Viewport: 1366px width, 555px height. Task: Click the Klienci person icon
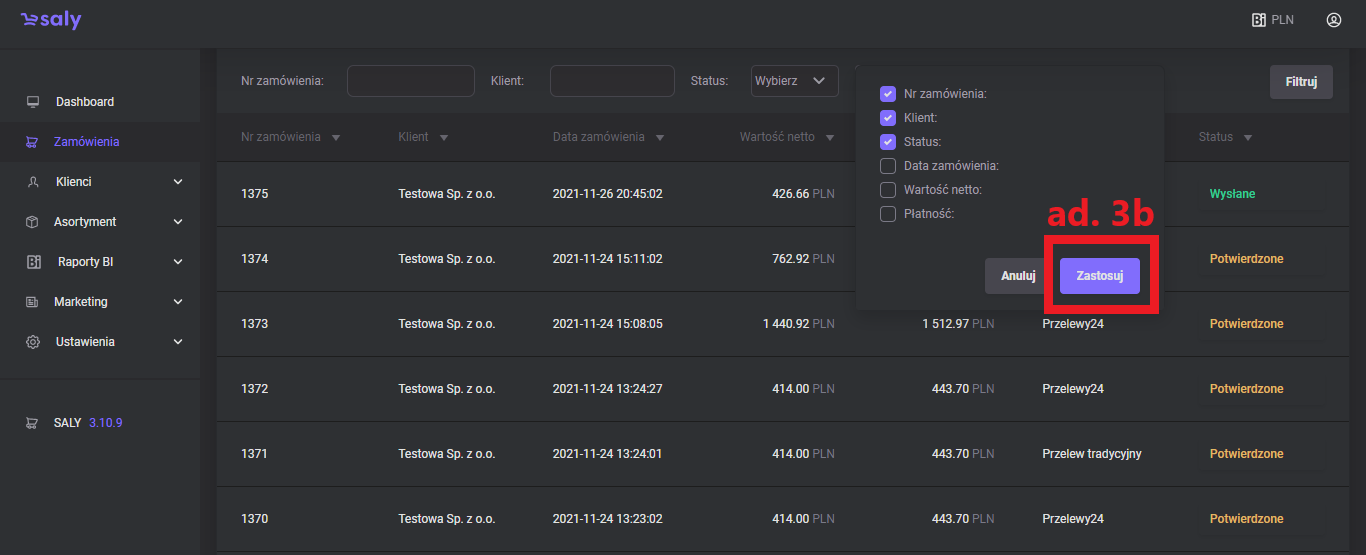(x=33, y=182)
